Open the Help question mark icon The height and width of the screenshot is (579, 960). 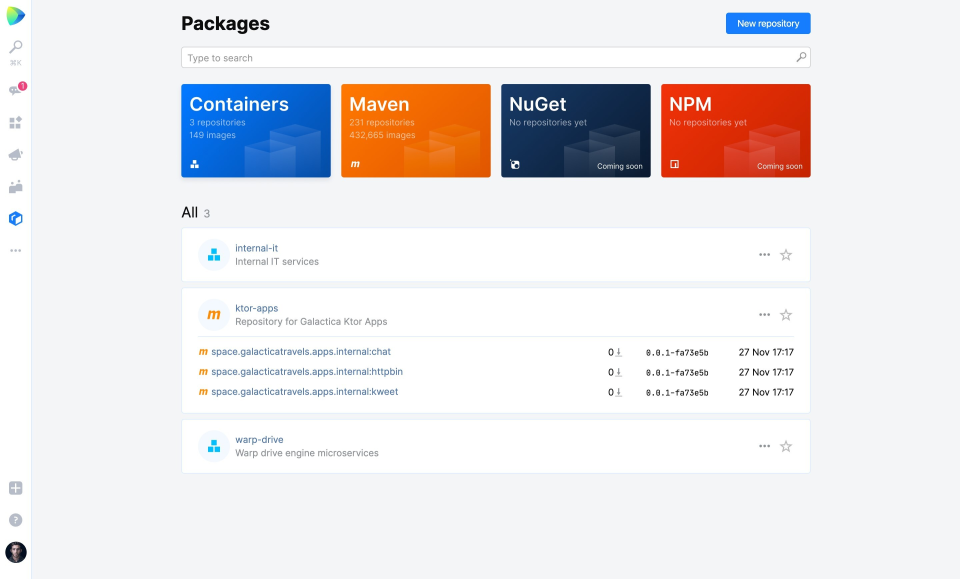pyautogui.click(x=15, y=520)
